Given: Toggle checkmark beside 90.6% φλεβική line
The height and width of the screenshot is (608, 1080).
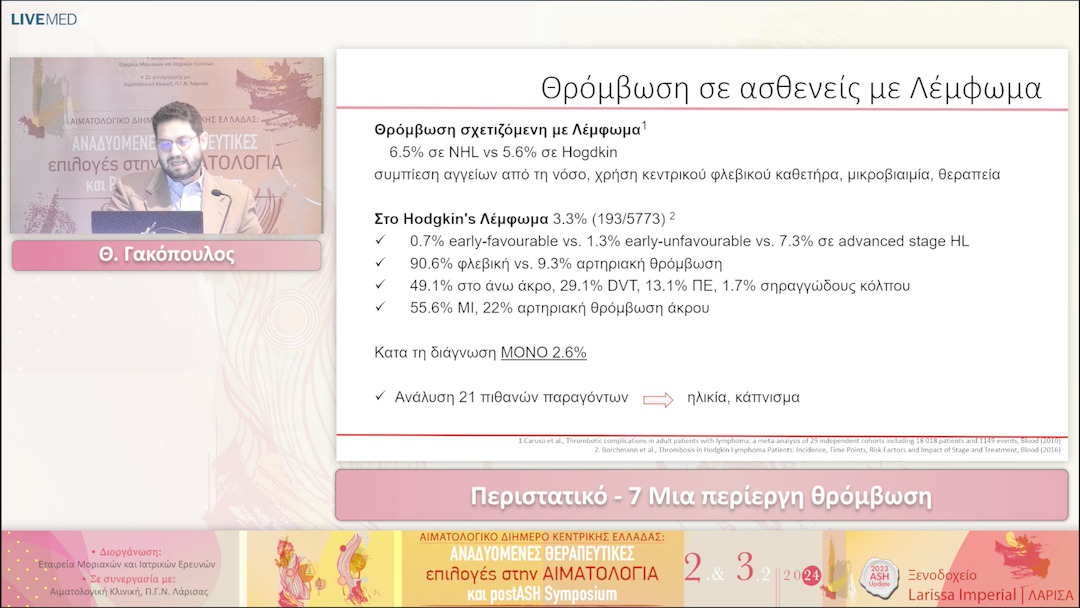Looking at the screenshot, I should pyautogui.click(x=380, y=263).
